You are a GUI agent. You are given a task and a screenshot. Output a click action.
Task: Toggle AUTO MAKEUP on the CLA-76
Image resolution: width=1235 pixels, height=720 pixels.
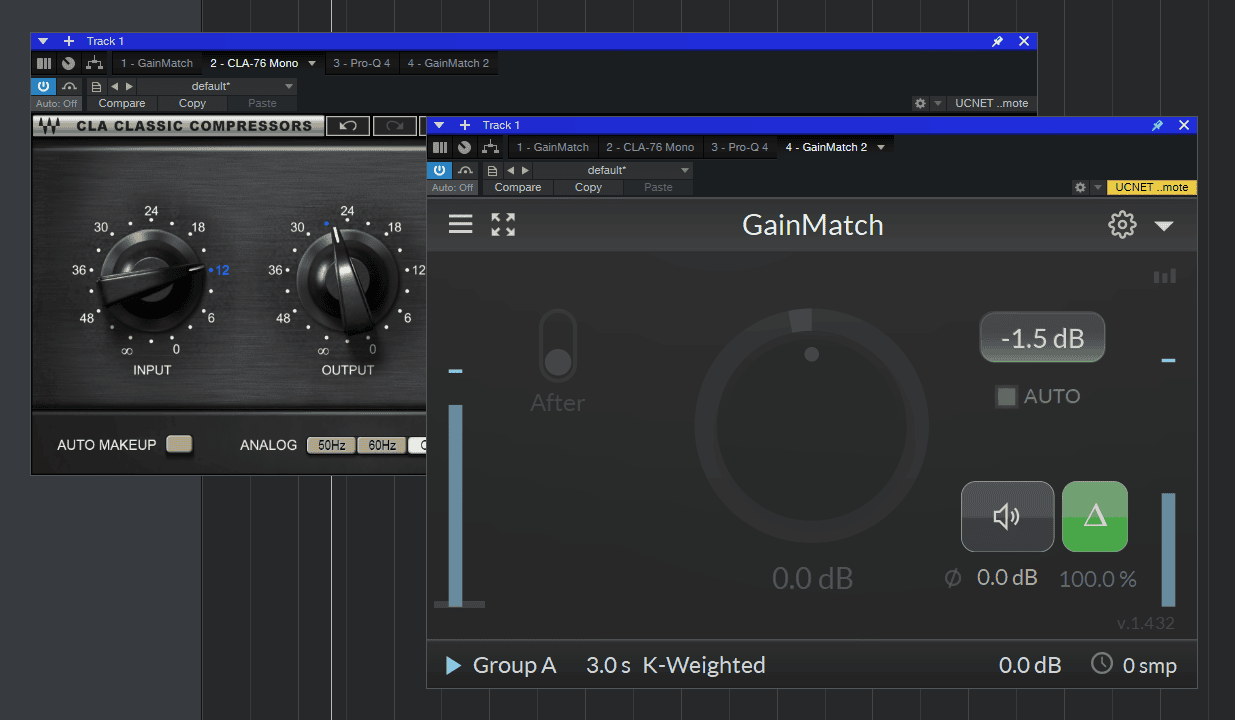180,445
